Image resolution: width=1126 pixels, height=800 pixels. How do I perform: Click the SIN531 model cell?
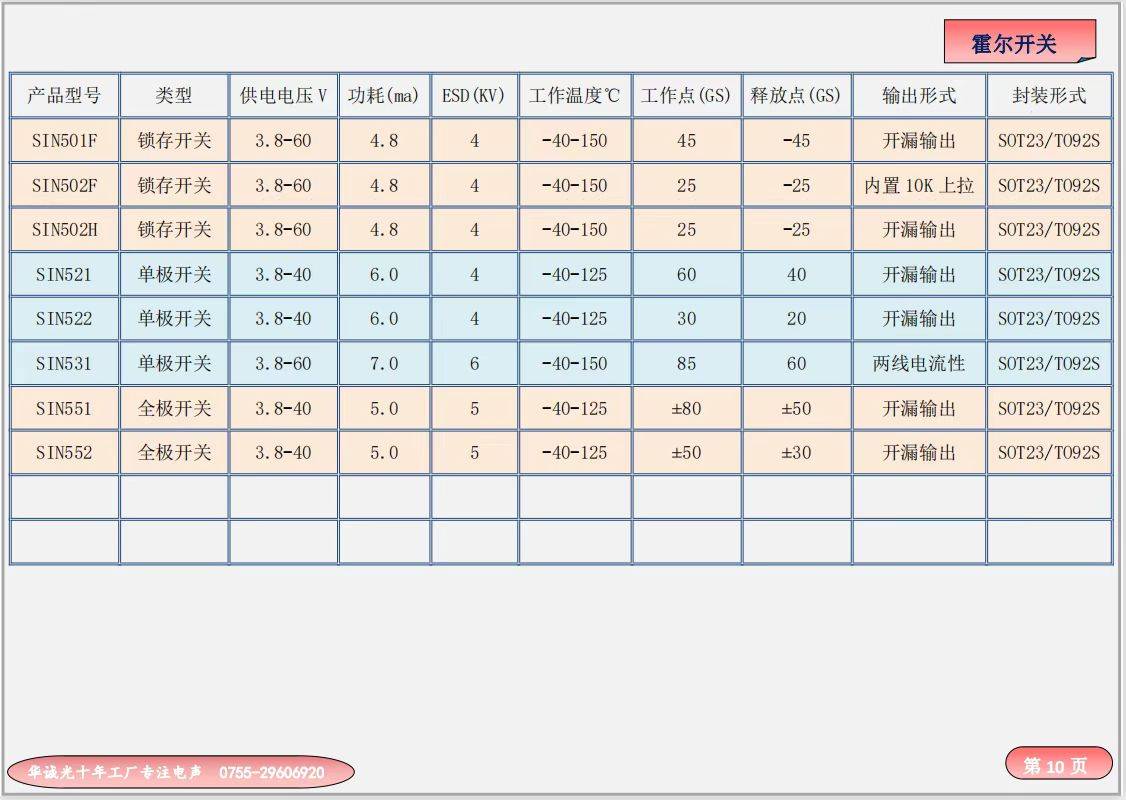(64, 364)
